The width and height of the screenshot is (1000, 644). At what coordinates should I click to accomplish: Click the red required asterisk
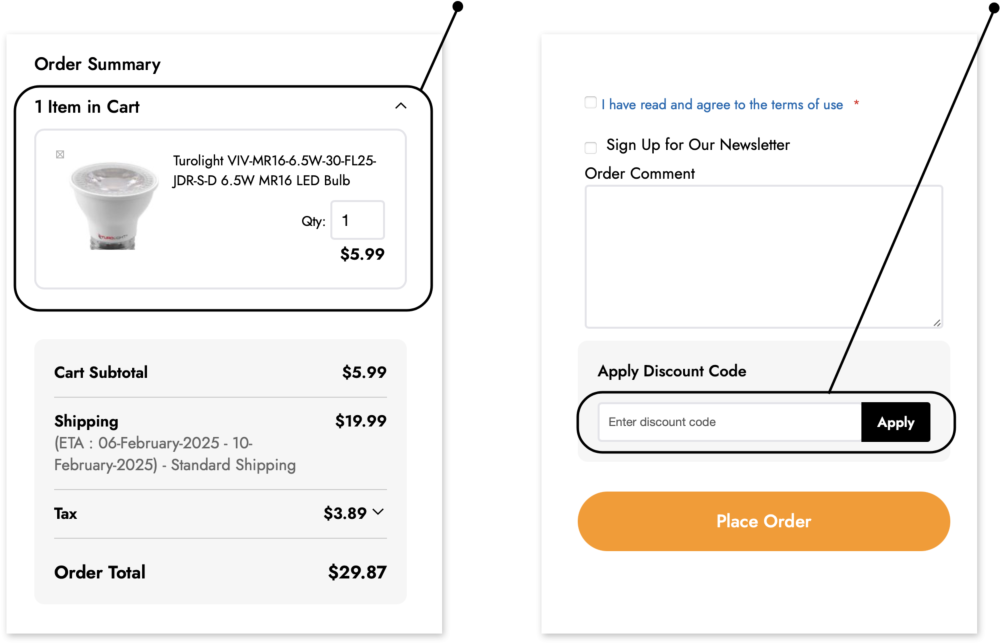tap(857, 104)
